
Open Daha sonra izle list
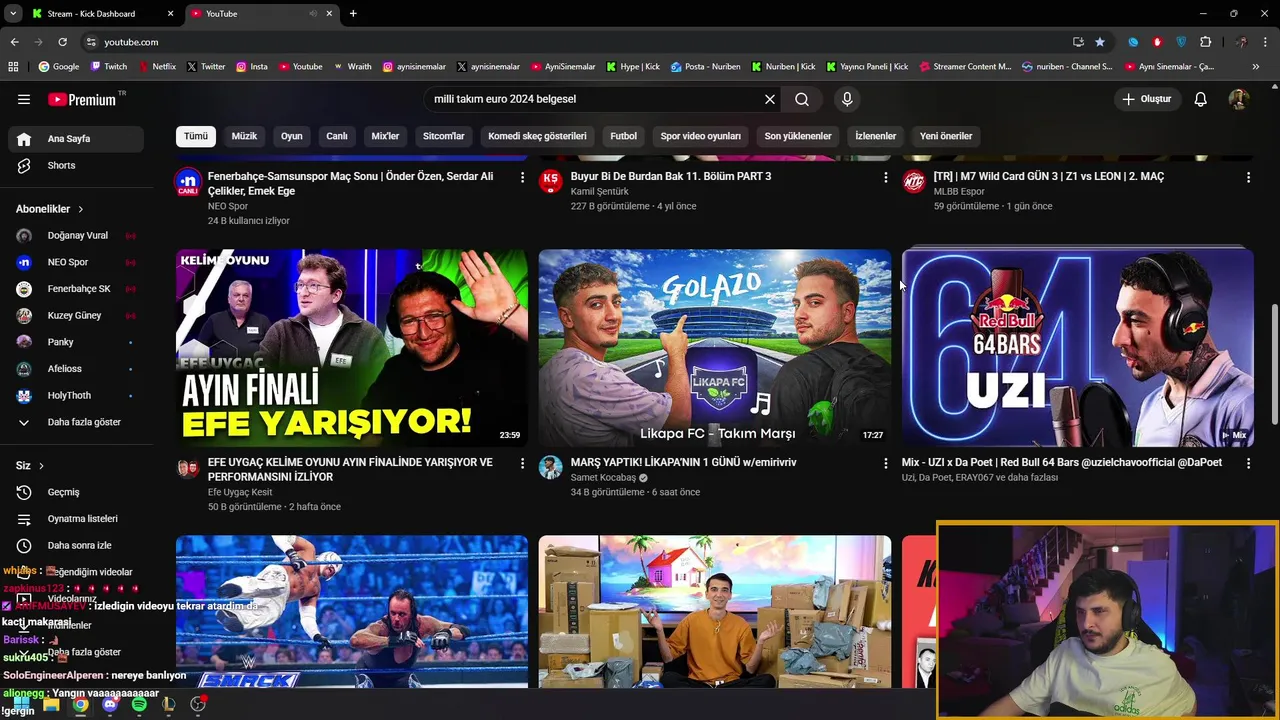76,546
